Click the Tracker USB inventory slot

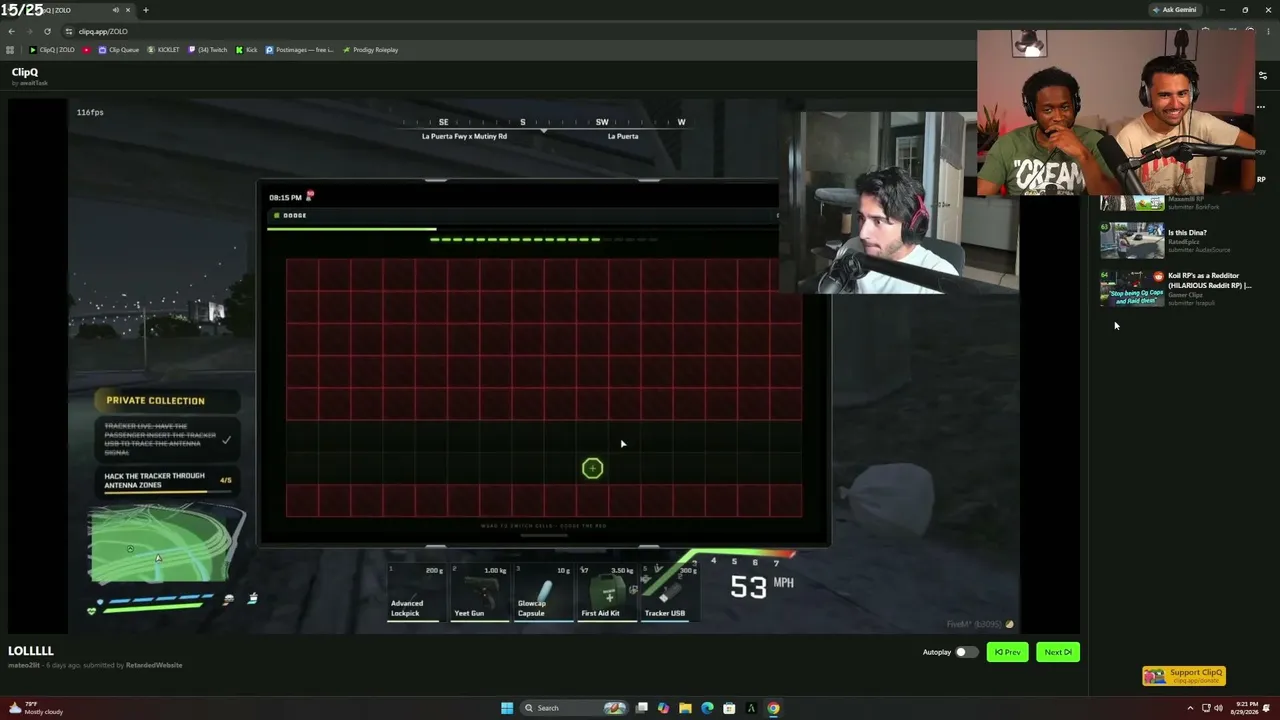click(x=669, y=593)
